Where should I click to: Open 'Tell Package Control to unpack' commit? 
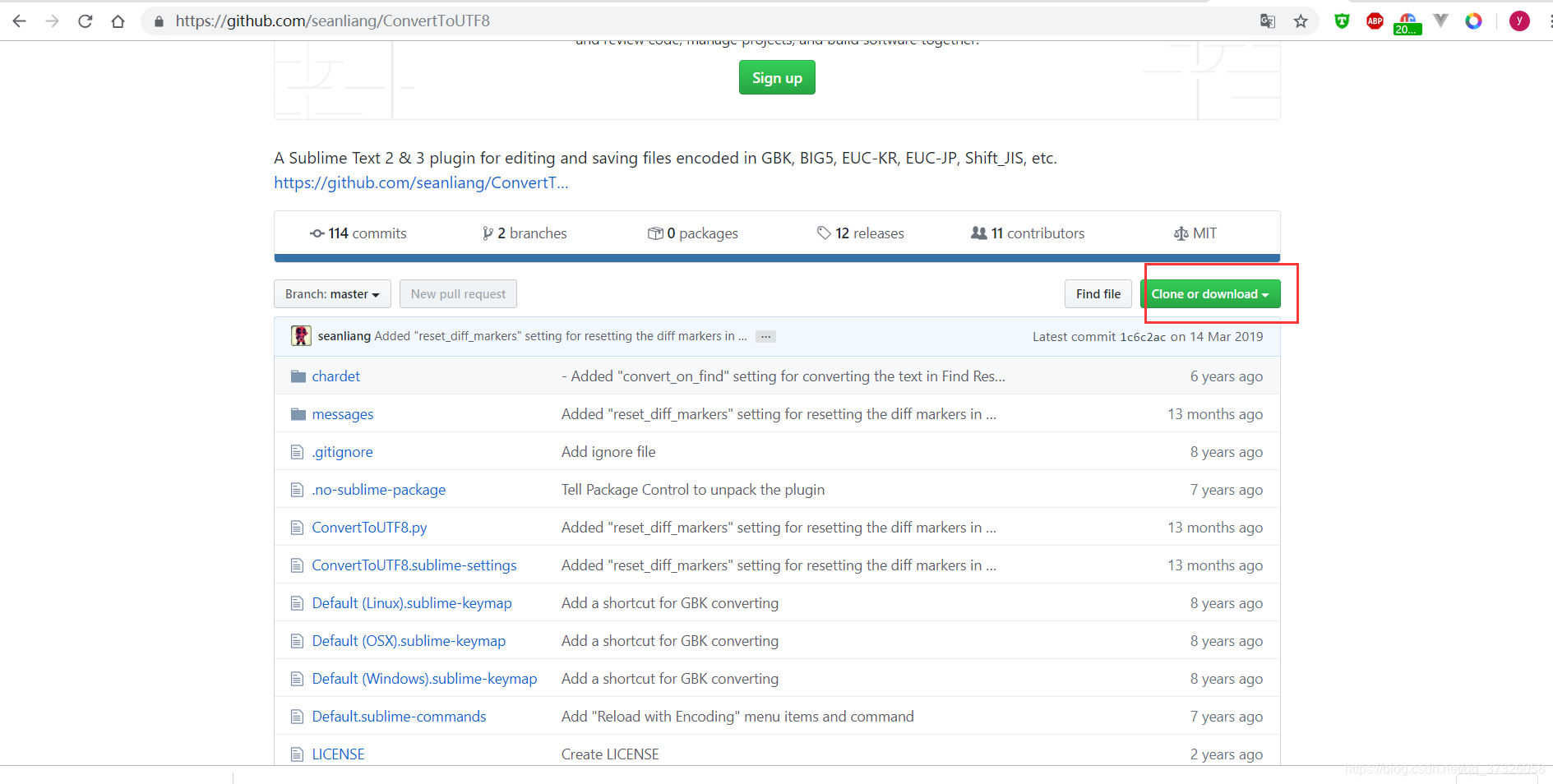693,490
